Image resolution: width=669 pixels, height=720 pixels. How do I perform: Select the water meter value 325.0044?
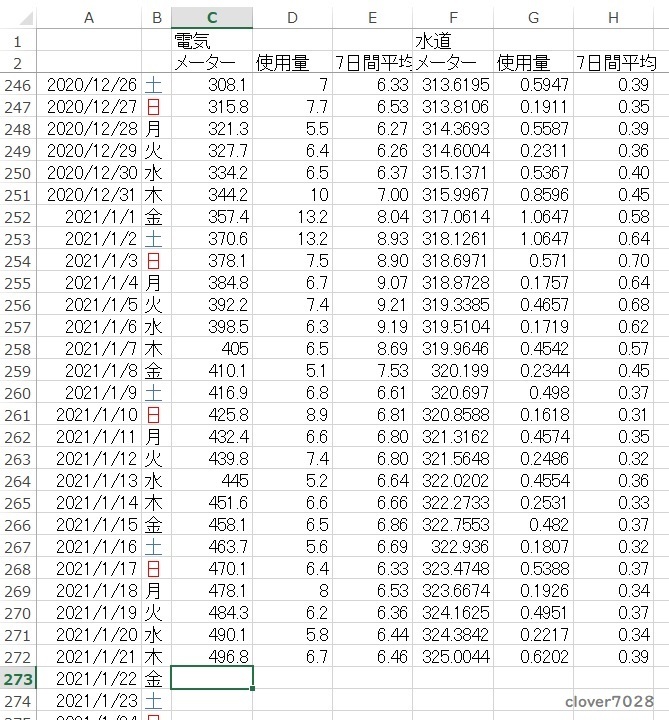click(x=453, y=656)
